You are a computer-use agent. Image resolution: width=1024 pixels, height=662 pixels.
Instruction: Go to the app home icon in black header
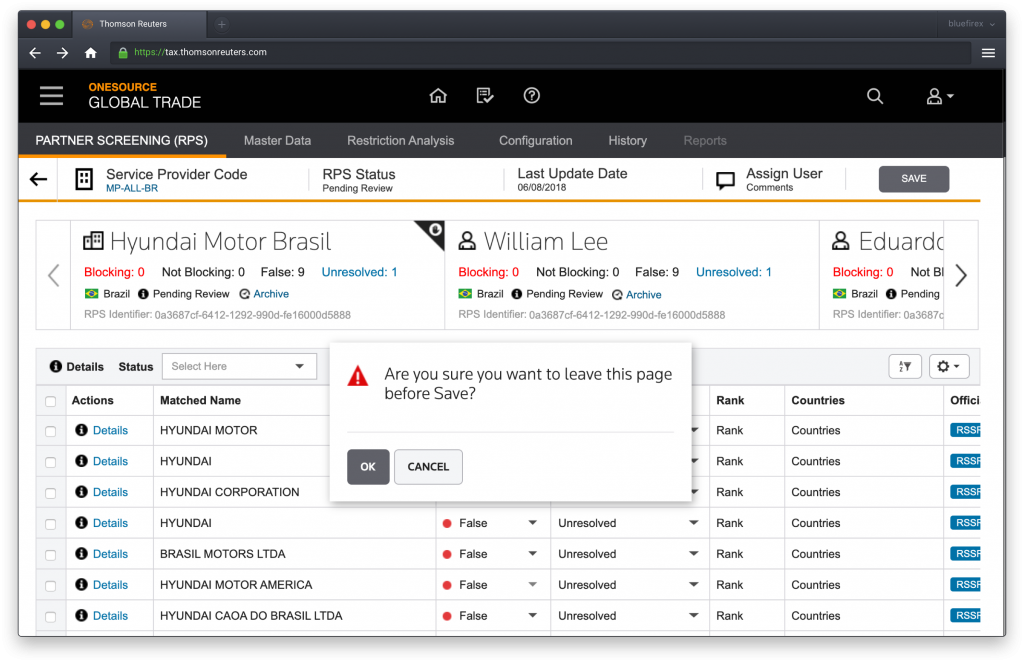[438, 96]
